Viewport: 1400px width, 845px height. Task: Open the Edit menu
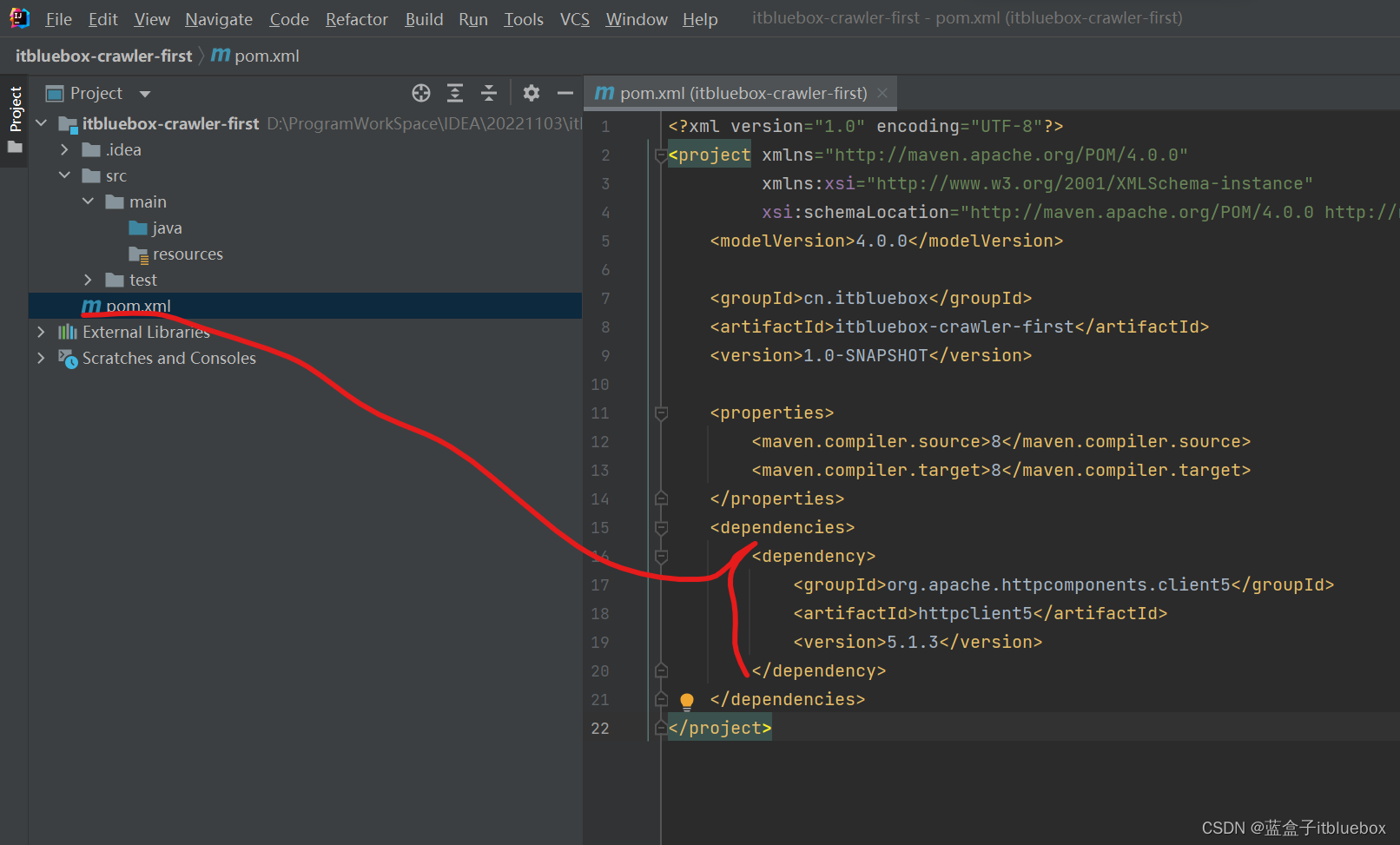click(x=102, y=19)
